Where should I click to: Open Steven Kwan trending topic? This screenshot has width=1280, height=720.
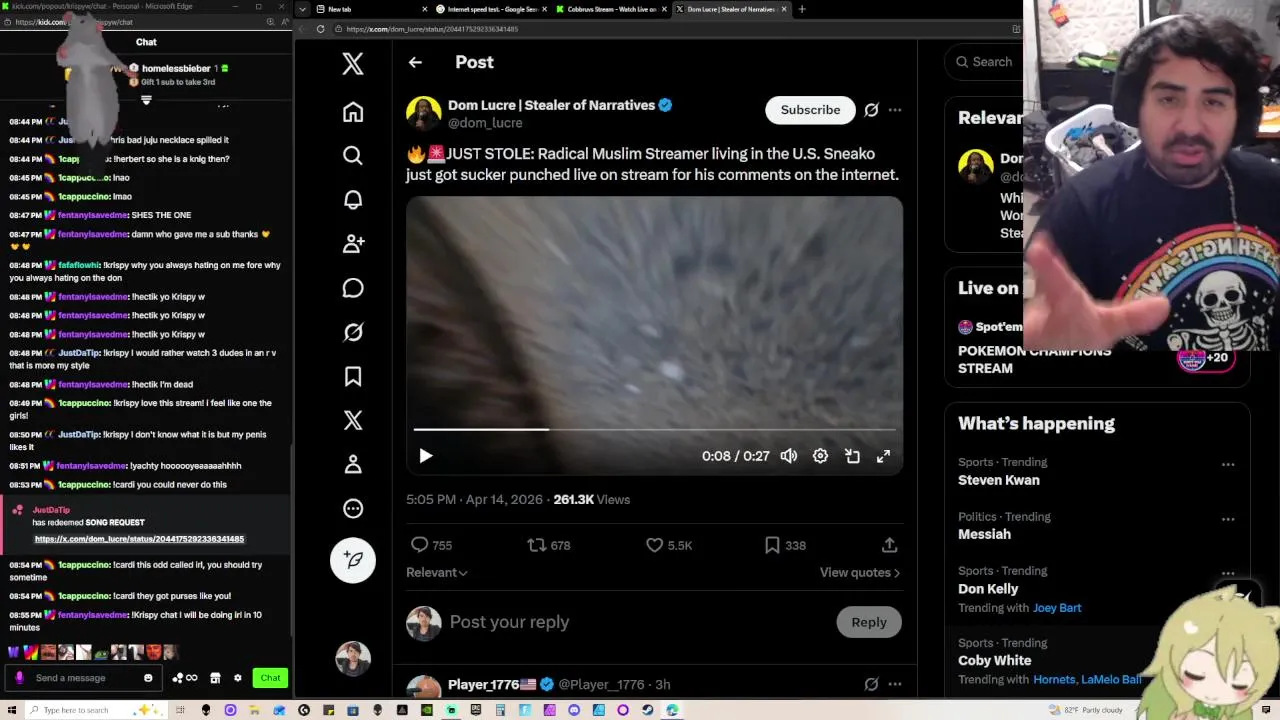pyautogui.click(x=999, y=480)
